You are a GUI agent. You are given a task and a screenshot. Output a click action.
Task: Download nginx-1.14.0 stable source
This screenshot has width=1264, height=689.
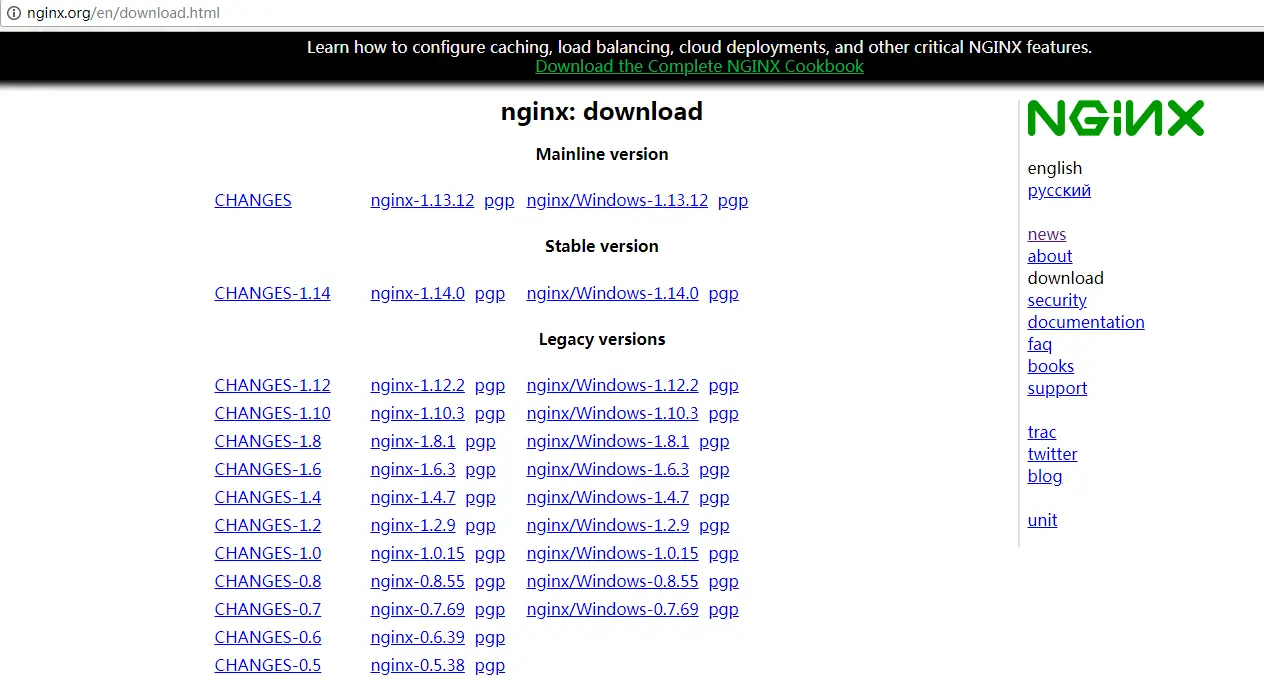point(417,293)
